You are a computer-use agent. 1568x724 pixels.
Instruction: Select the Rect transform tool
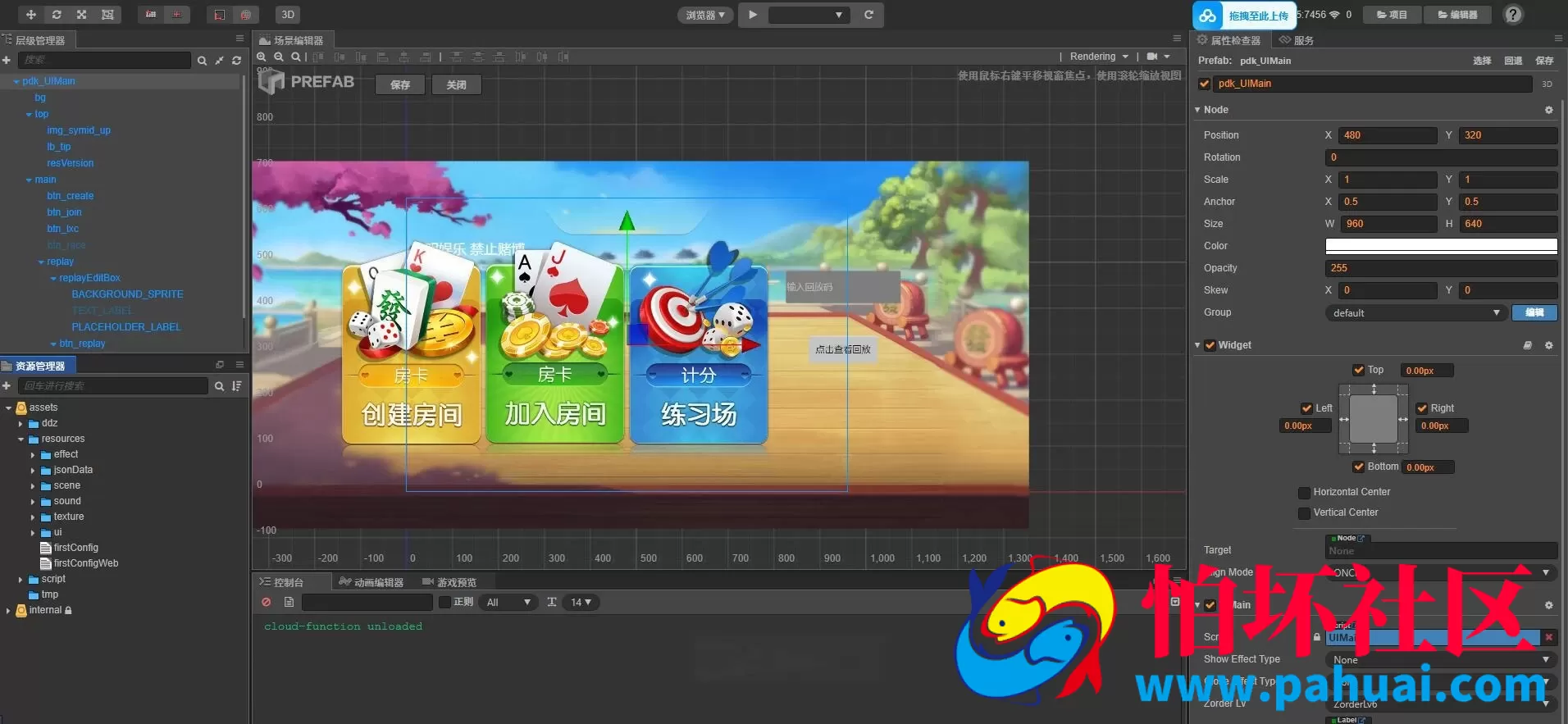pyautogui.click(x=107, y=15)
